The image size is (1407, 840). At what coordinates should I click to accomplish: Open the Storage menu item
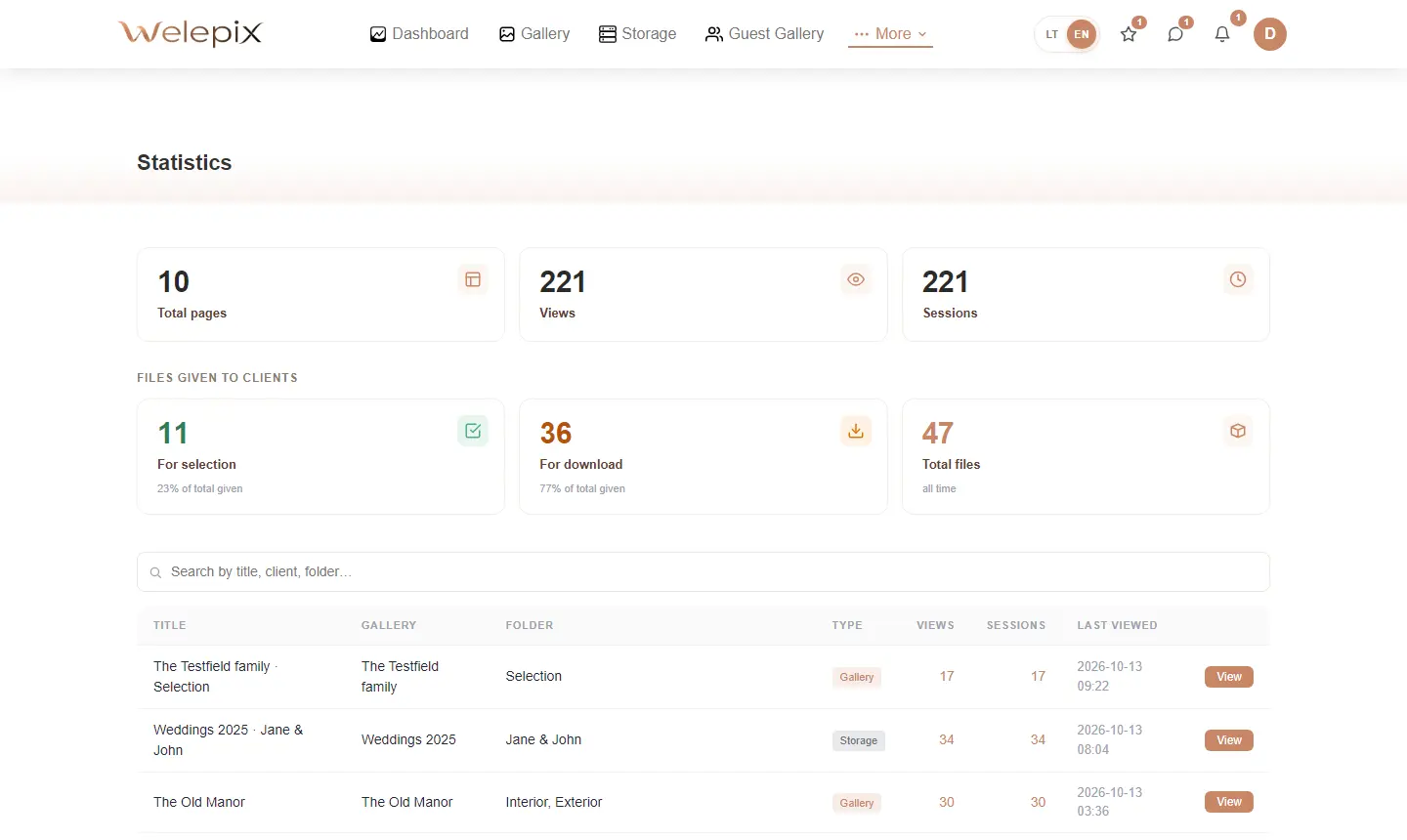click(x=637, y=34)
